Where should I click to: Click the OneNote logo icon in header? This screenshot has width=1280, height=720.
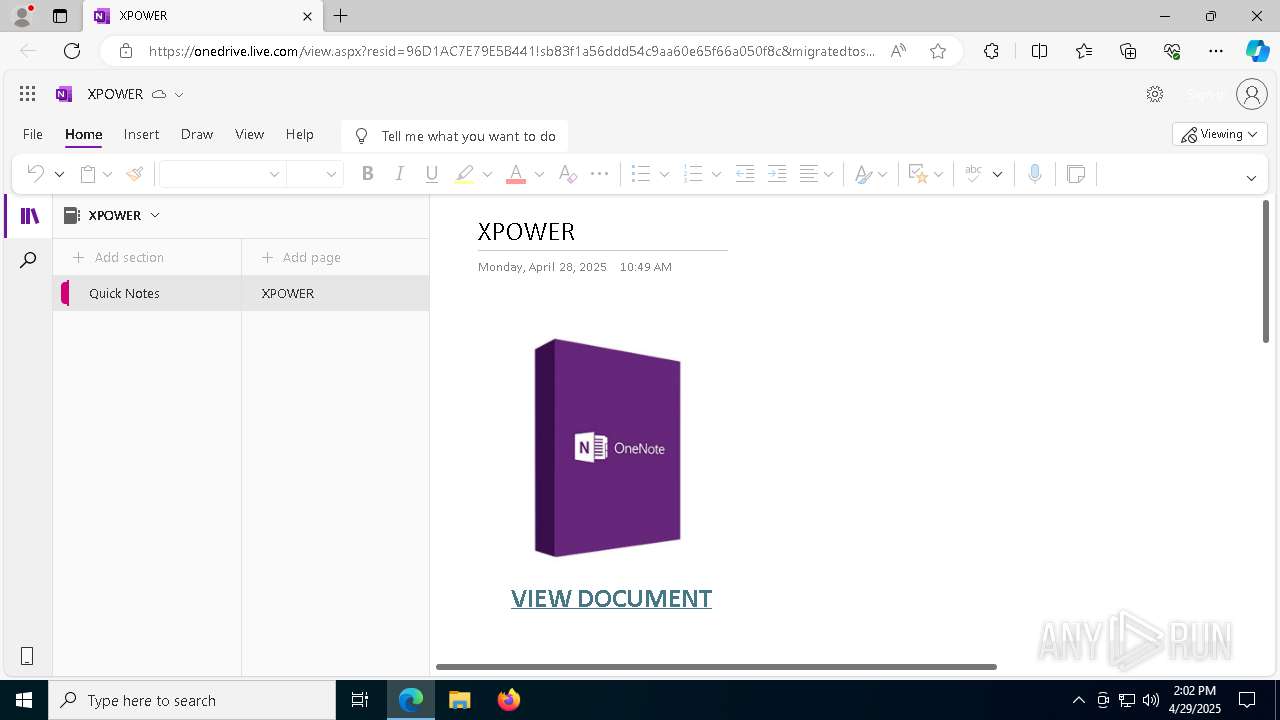[x=64, y=94]
